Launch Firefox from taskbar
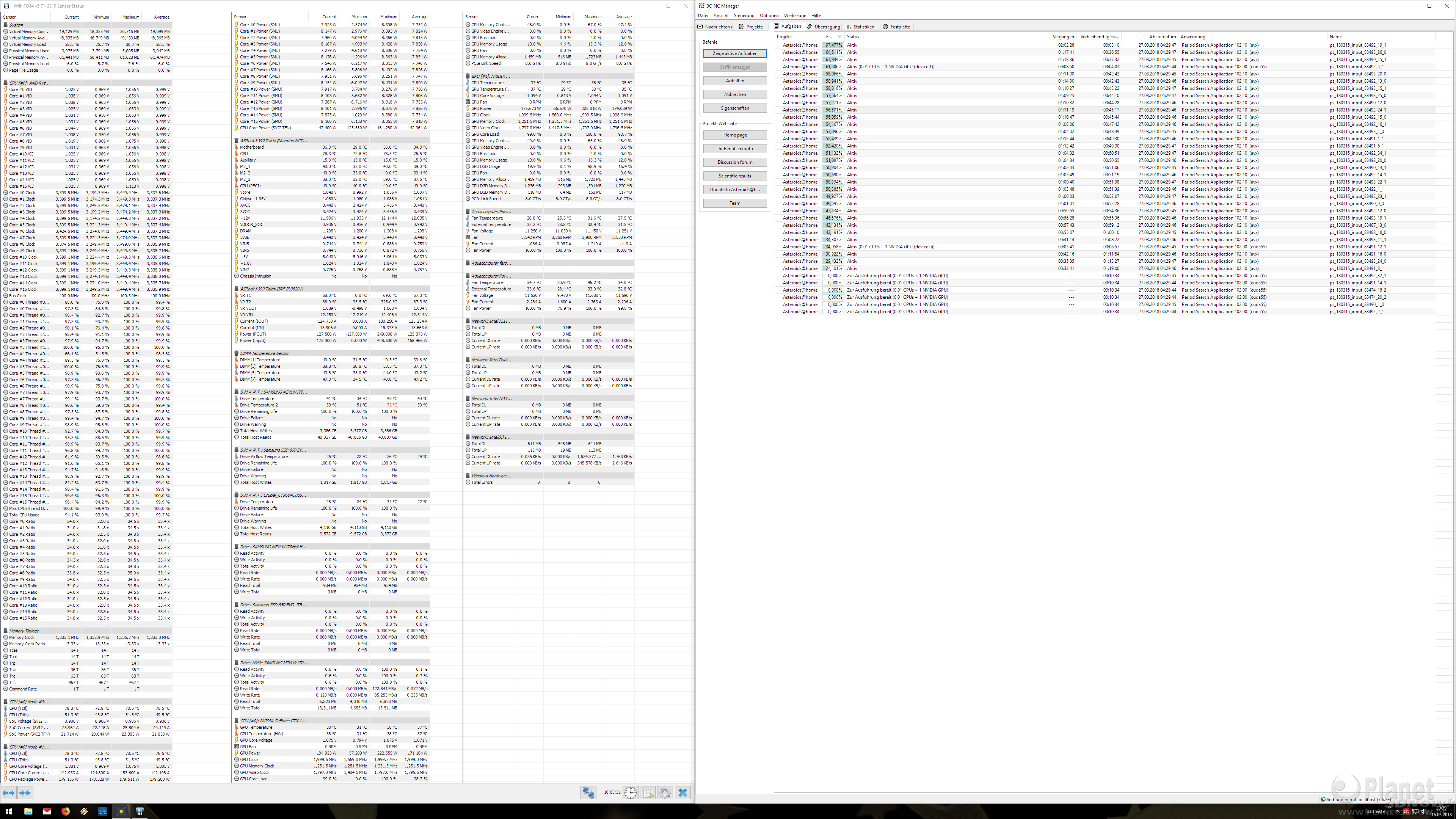This screenshot has height=819, width=1456. coord(66,811)
